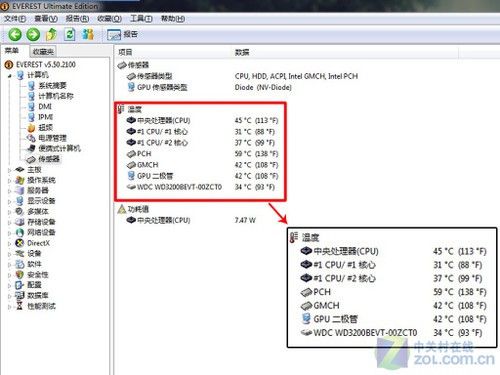This screenshot has height=375, width=500.
Task: Collapse the 计算机 computer node
Action: 9,75
